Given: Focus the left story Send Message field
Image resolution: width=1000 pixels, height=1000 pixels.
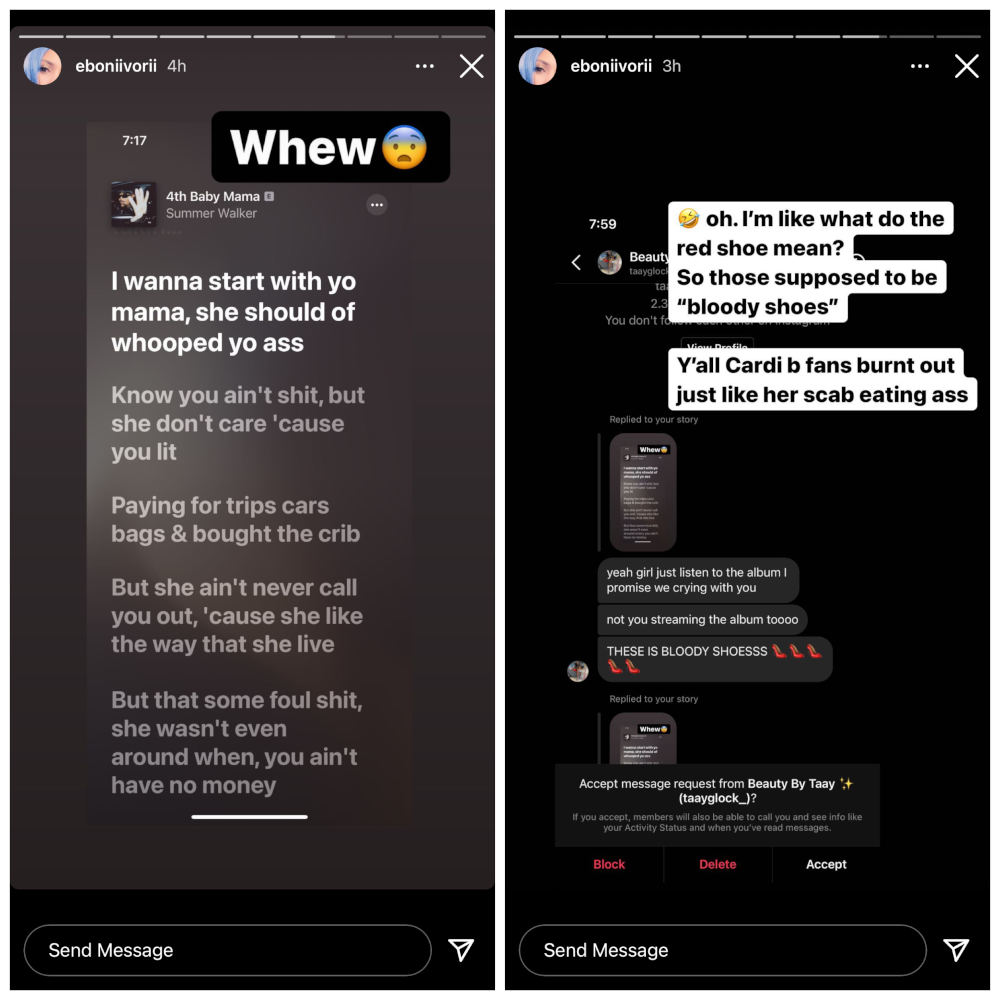Looking at the screenshot, I should 228,950.
